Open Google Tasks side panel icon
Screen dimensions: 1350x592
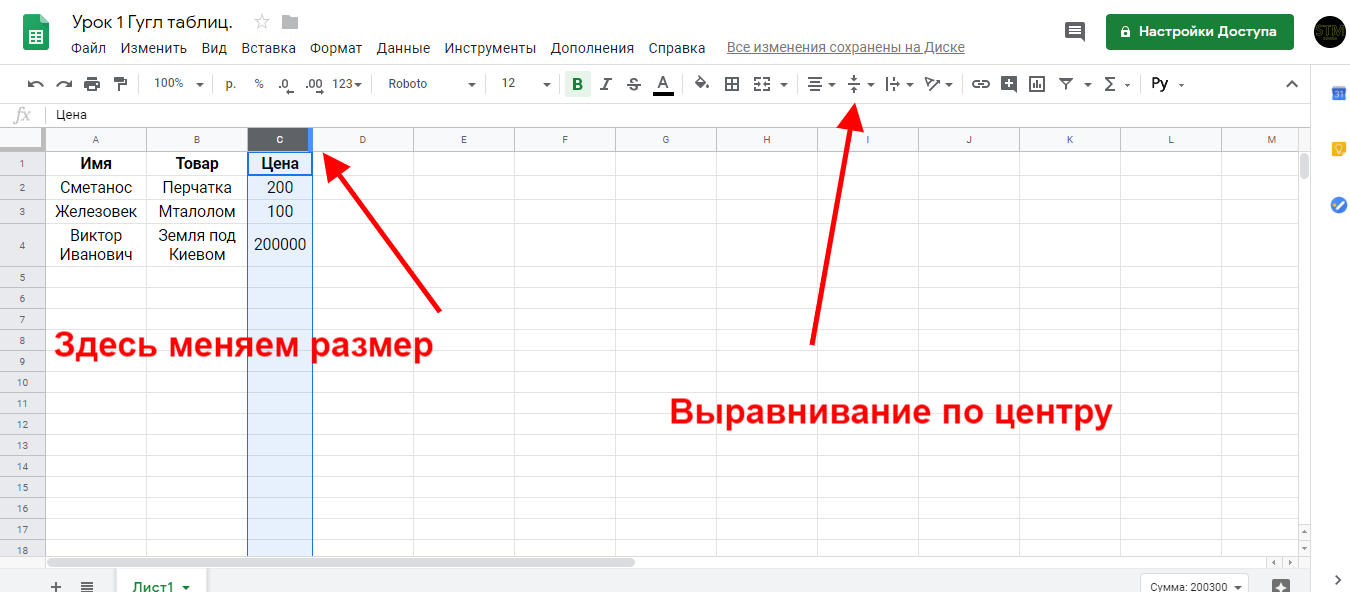point(1339,205)
